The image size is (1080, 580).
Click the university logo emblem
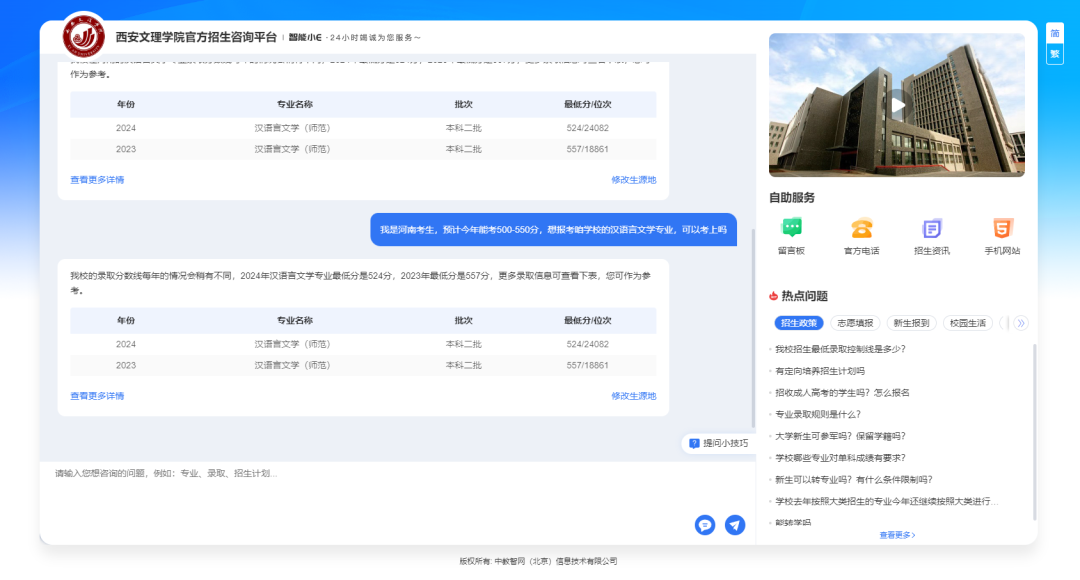coord(84,37)
